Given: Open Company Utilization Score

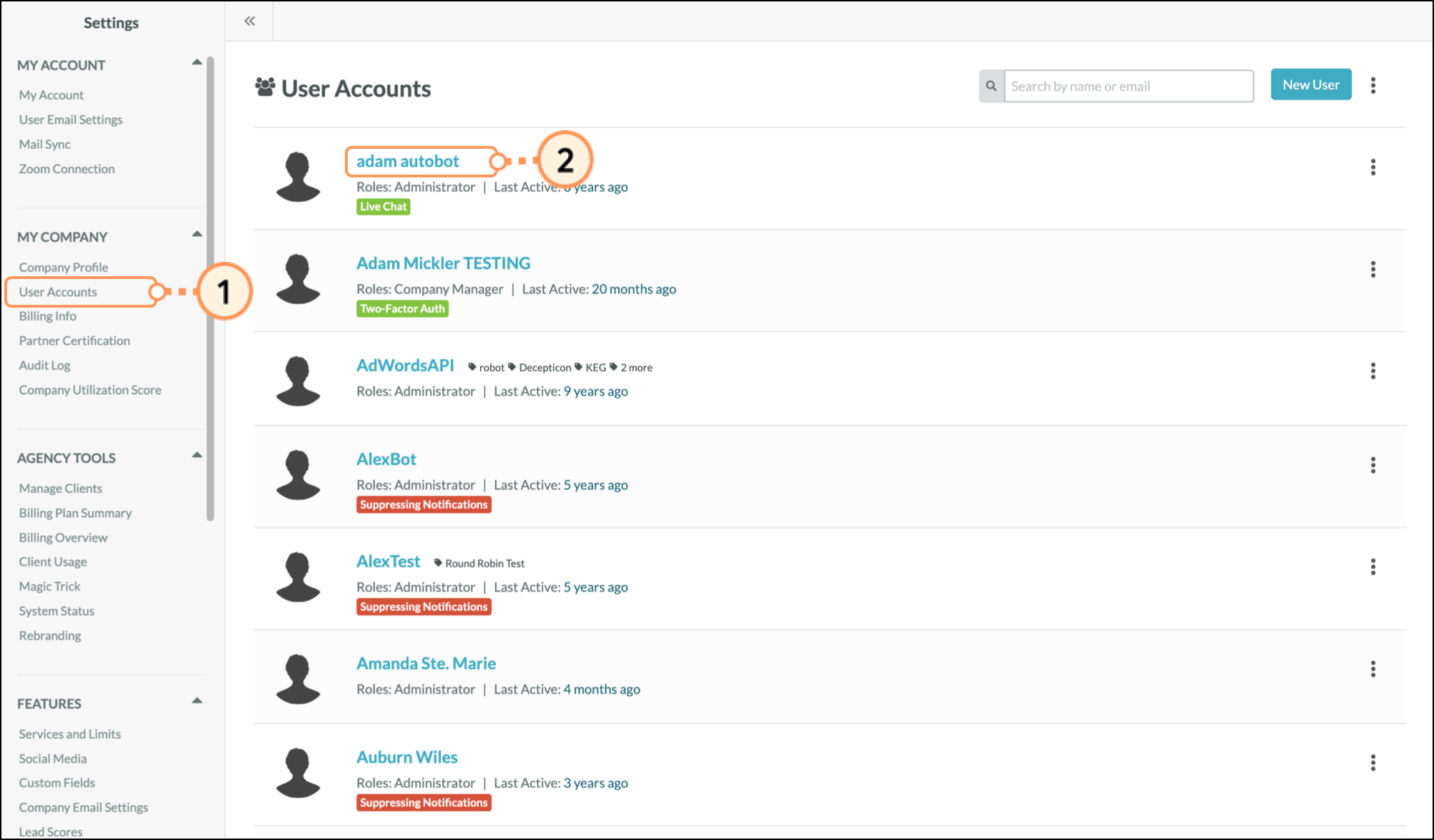Looking at the screenshot, I should click(90, 390).
